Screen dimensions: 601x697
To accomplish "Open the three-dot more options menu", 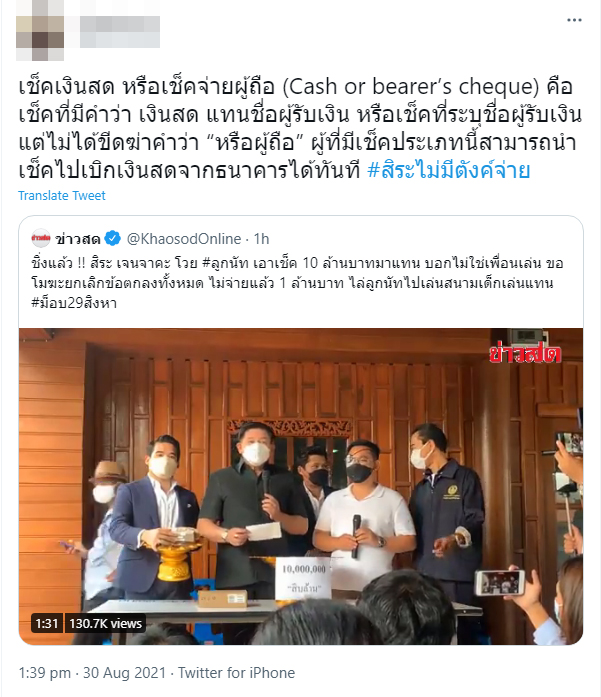I will [x=574, y=20].
